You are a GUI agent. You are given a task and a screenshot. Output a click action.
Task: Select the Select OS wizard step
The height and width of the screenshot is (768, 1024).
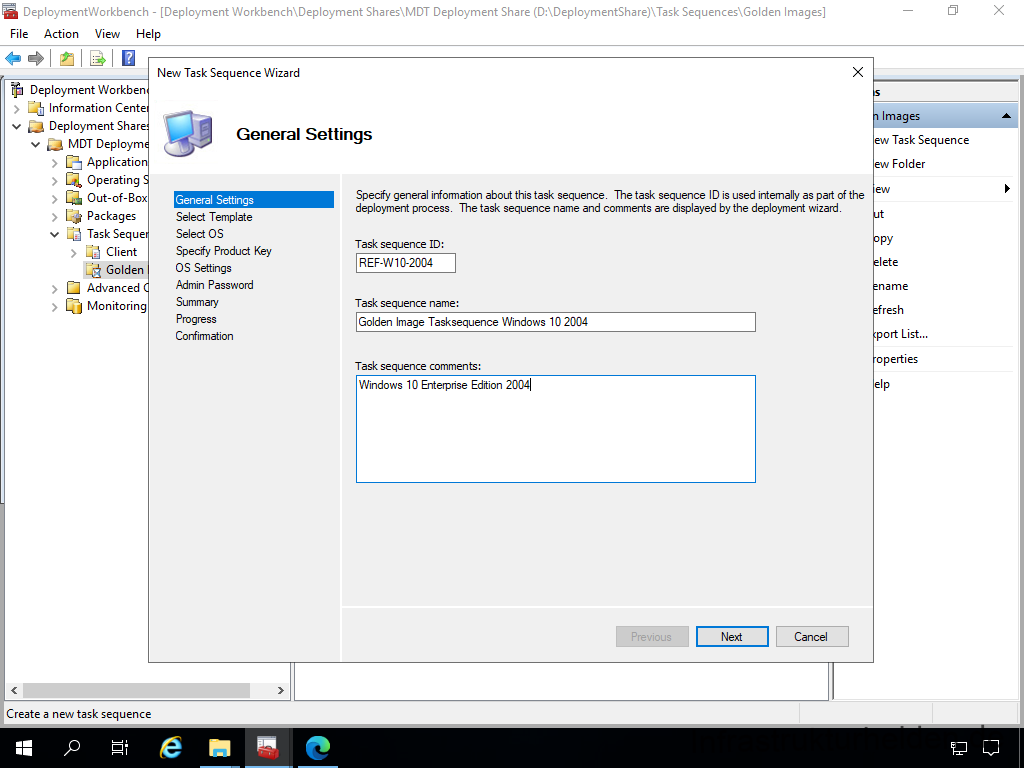point(200,234)
